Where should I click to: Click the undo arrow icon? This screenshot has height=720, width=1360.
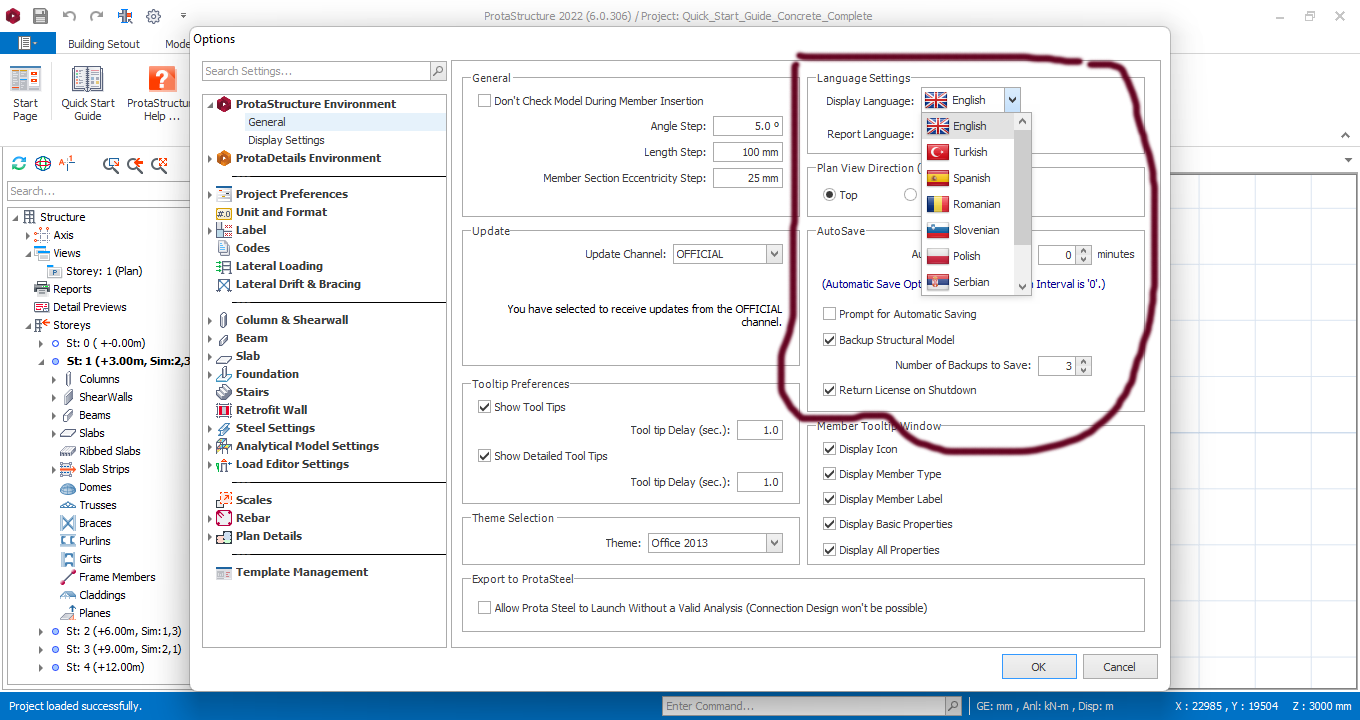click(69, 16)
